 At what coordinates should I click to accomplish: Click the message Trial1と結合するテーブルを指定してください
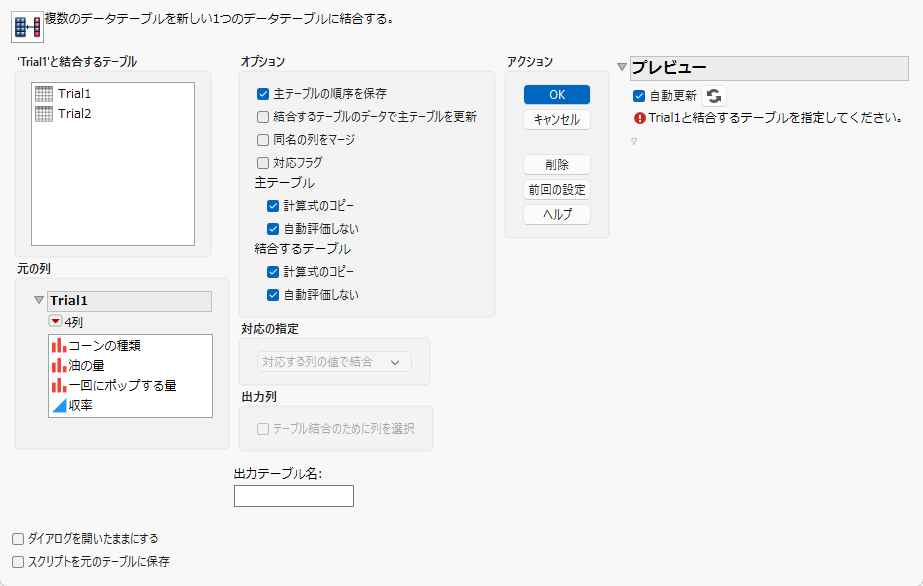click(776, 118)
